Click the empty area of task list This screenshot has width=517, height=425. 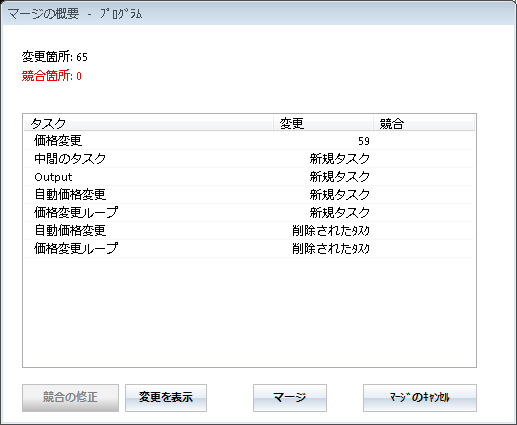pyautogui.click(x=249, y=312)
